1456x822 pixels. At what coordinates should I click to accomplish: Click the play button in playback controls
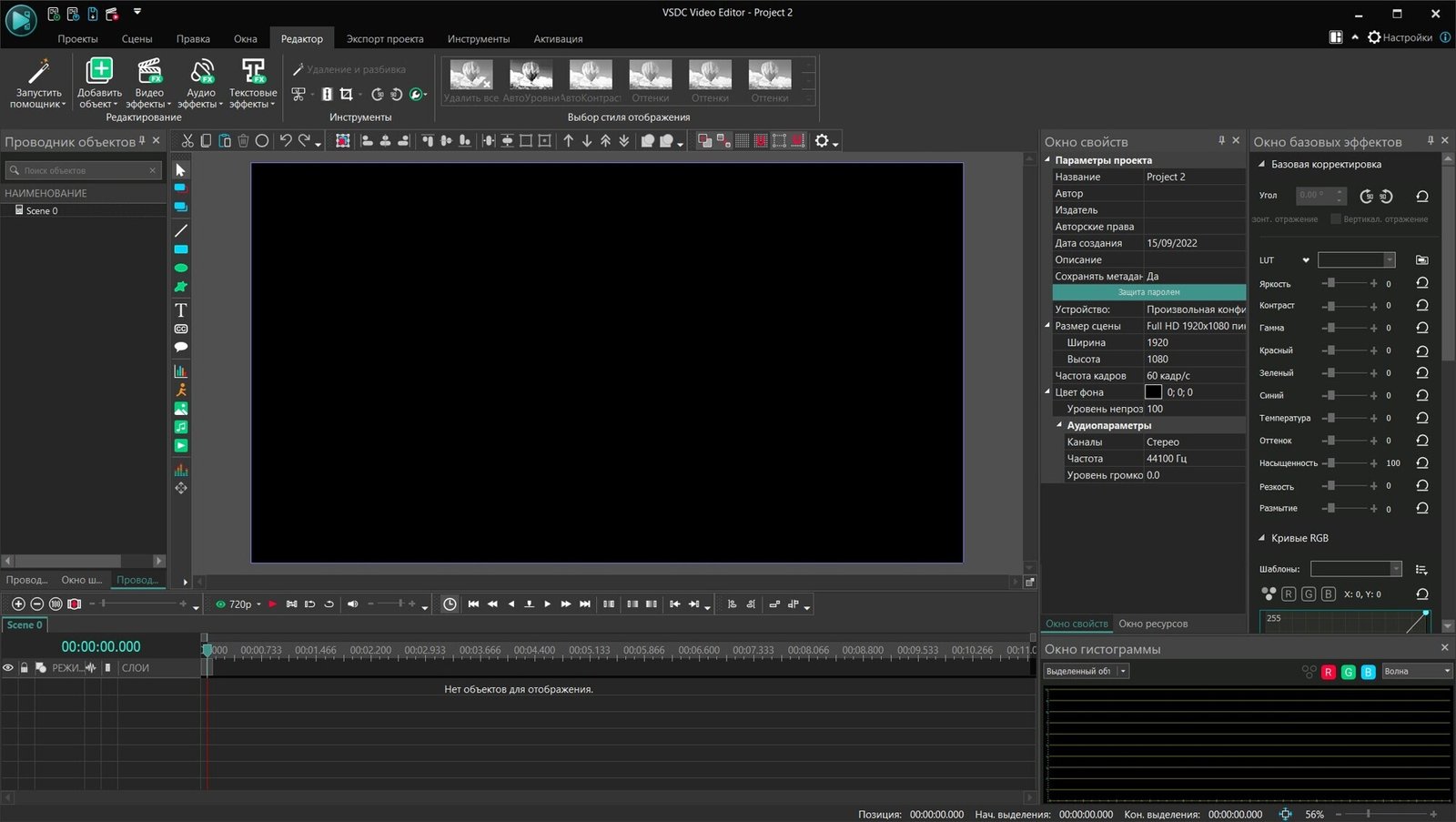[x=547, y=604]
